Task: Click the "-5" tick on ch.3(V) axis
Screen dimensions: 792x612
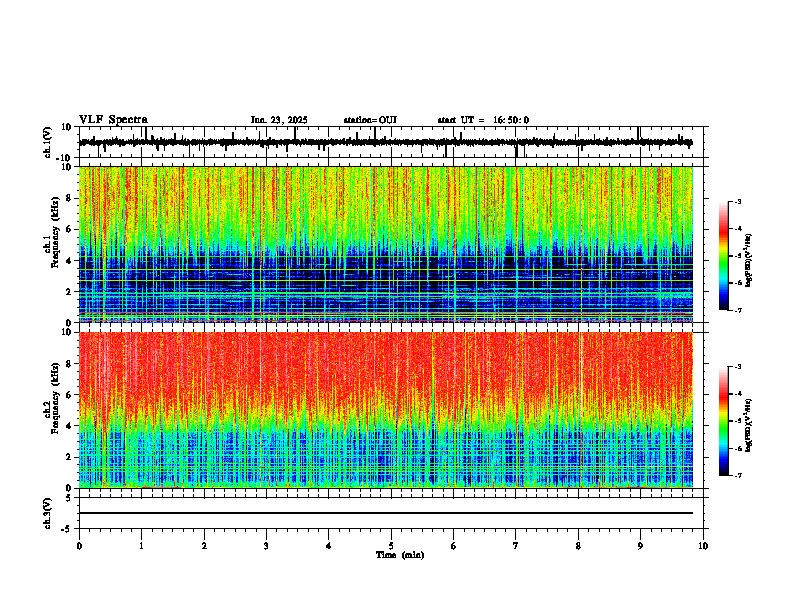Action: 67,529
